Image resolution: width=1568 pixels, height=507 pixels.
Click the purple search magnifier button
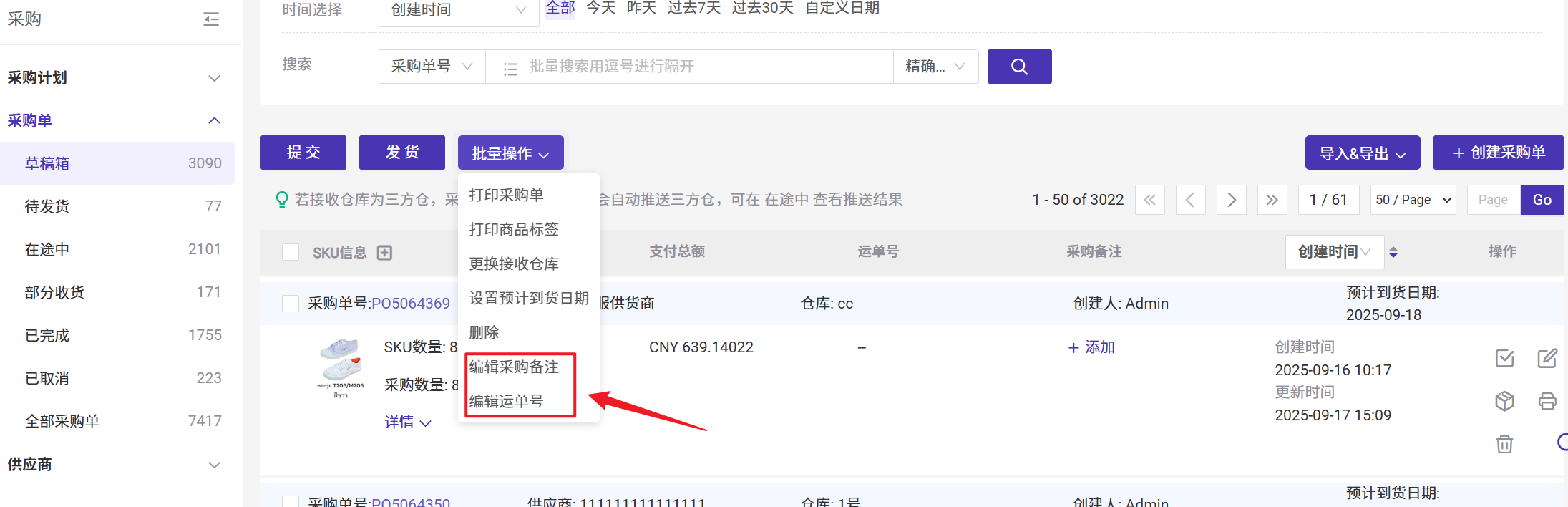(1019, 67)
